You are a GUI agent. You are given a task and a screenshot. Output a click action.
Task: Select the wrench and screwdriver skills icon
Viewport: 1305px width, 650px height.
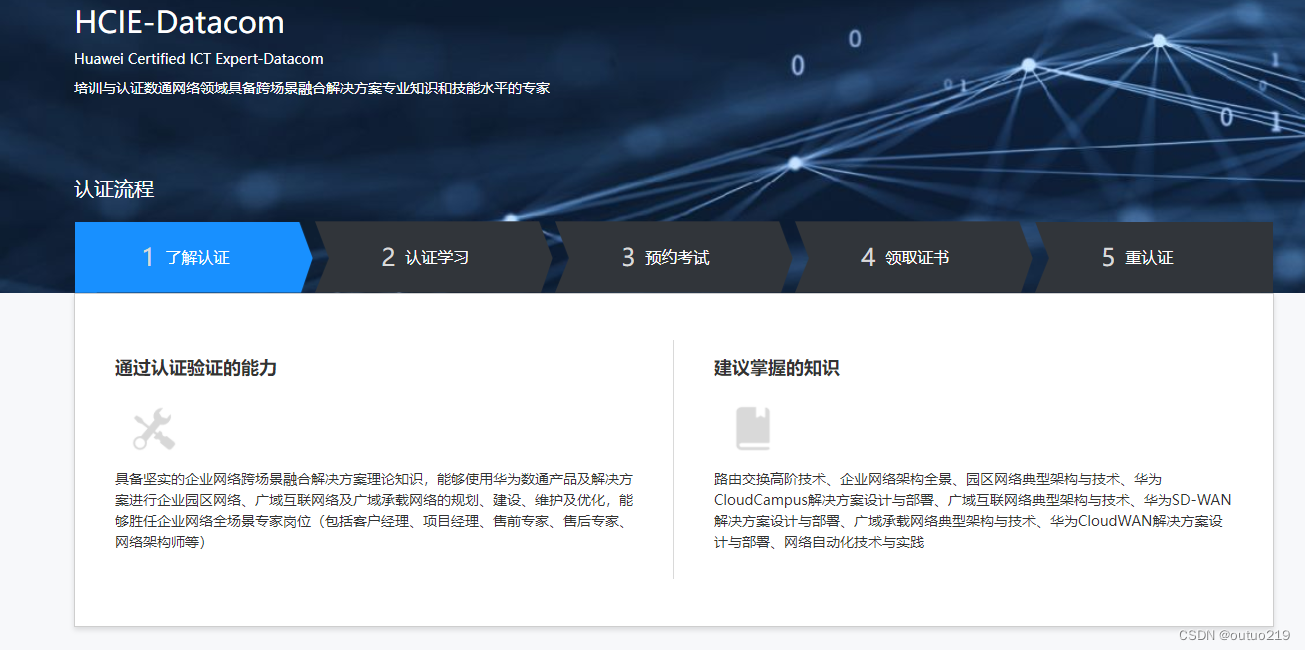[155, 428]
